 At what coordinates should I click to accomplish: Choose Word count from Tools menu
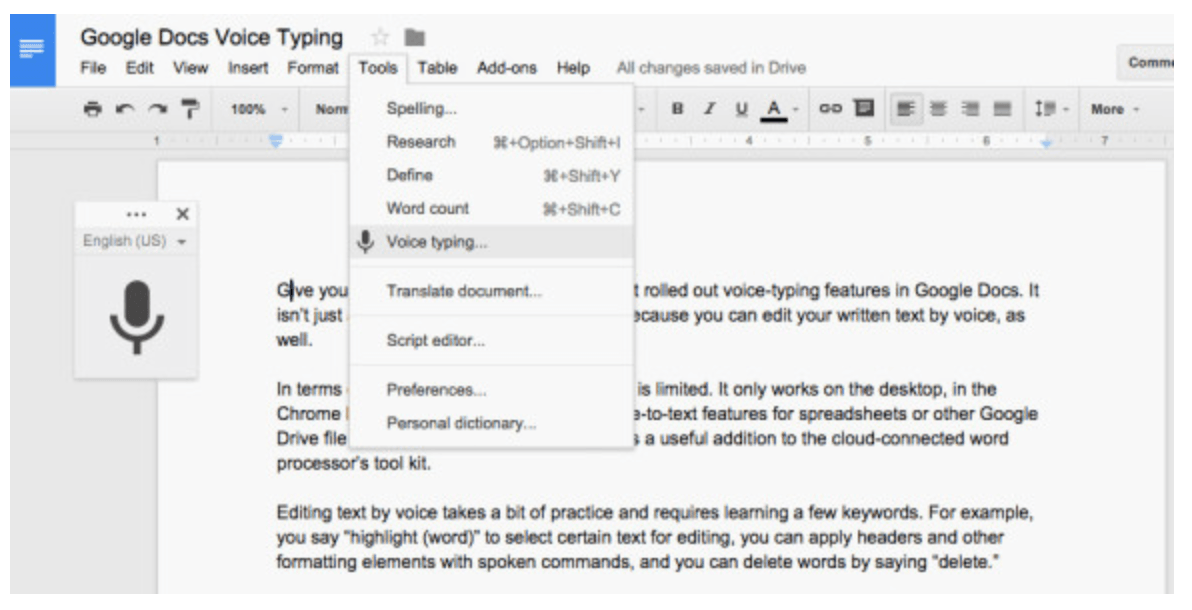click(x=492, y=208)
